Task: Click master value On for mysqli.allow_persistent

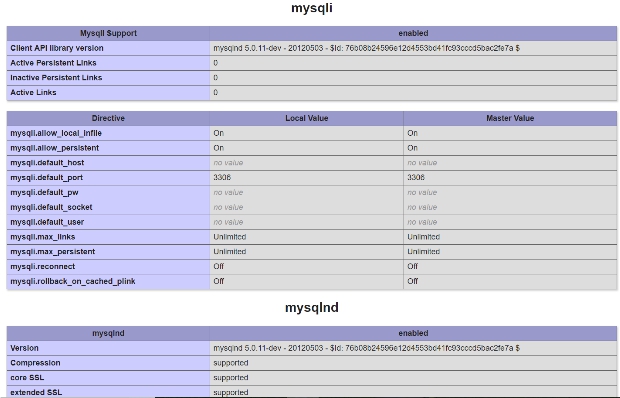Action: pos(412,148)
